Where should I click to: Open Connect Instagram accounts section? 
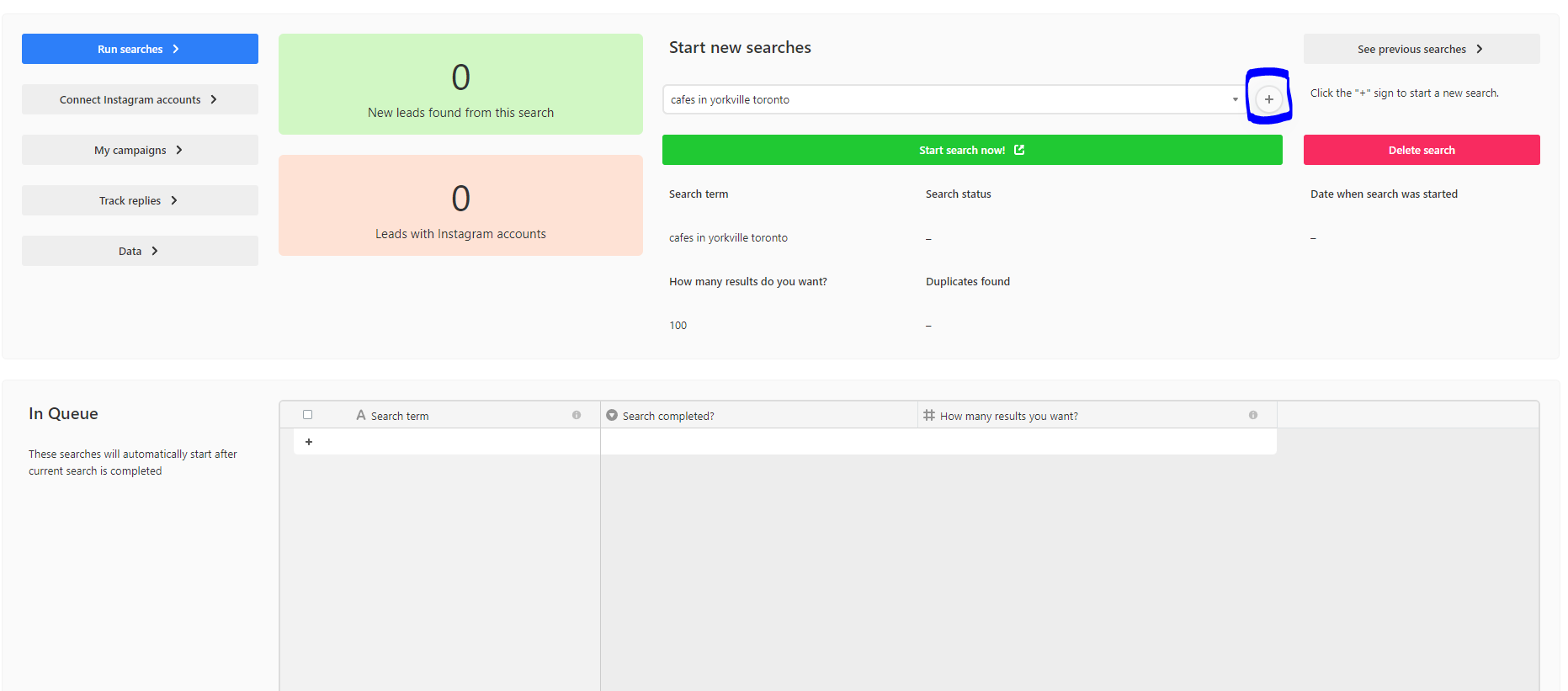140,99
